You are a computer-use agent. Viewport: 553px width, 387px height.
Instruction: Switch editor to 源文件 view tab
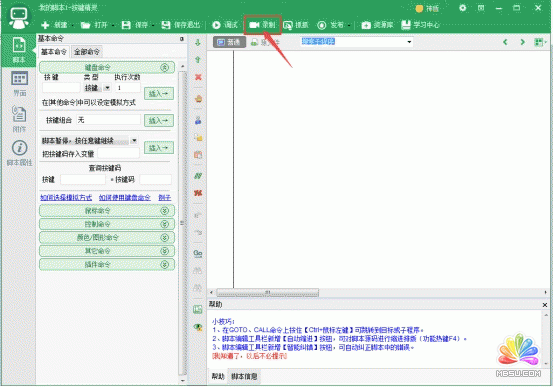click(266, 42)
